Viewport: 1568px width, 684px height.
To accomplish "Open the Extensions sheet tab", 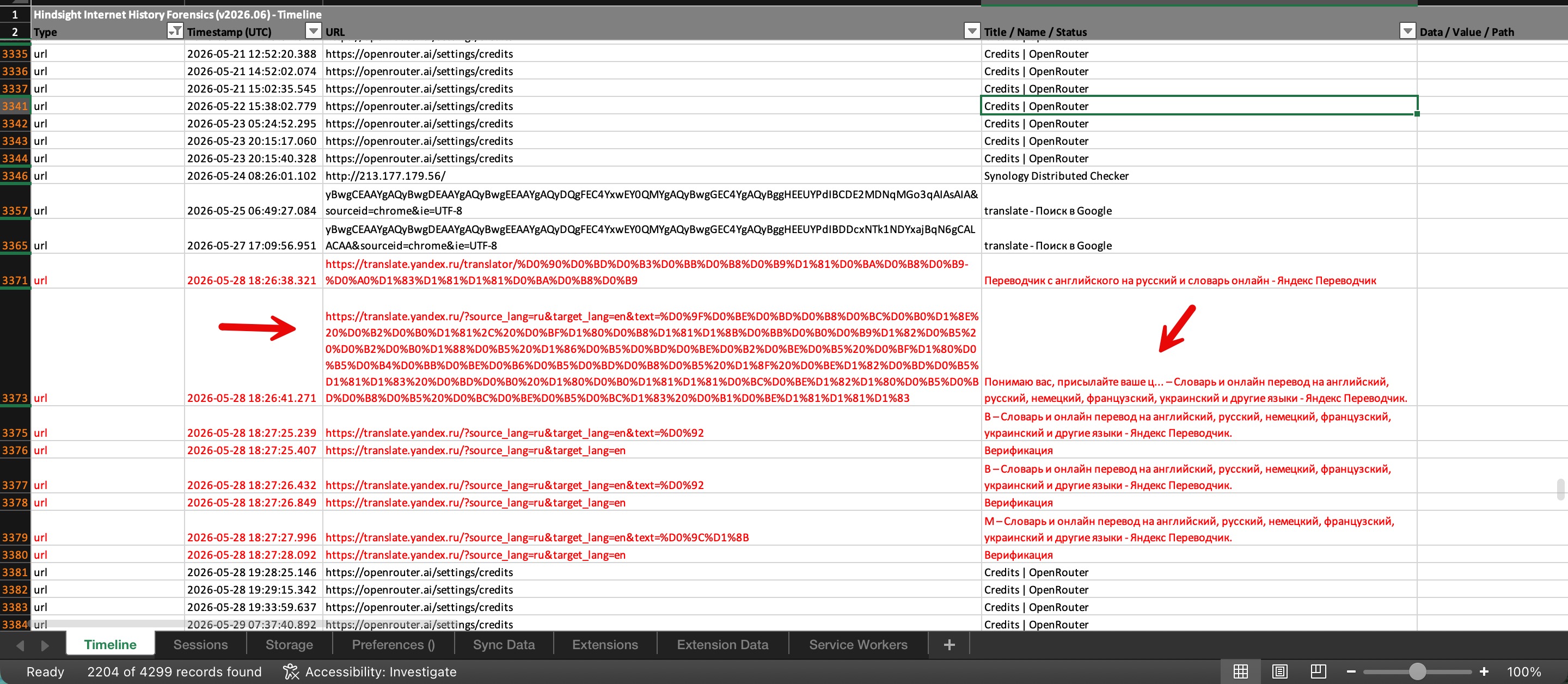I will (x=605, y=644).
